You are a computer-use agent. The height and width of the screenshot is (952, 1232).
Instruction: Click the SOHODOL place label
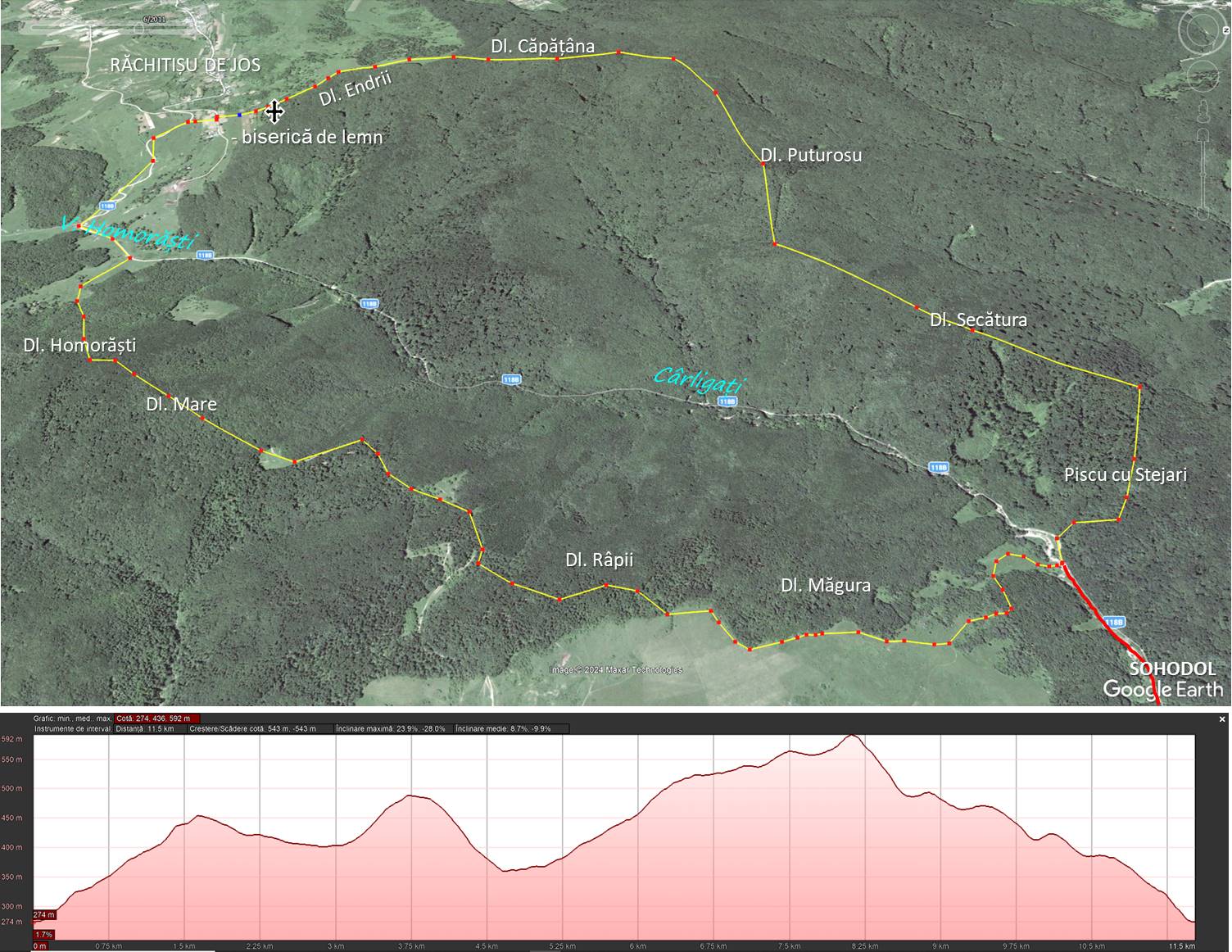(1172, 669)
